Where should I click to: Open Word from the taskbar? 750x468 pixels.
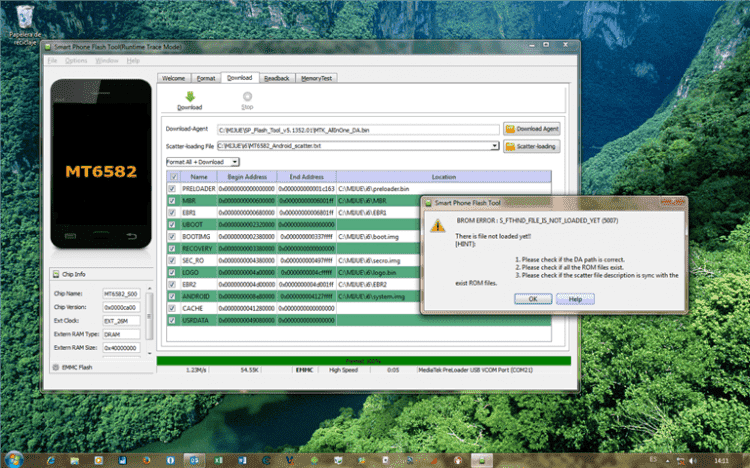point(242,460)
